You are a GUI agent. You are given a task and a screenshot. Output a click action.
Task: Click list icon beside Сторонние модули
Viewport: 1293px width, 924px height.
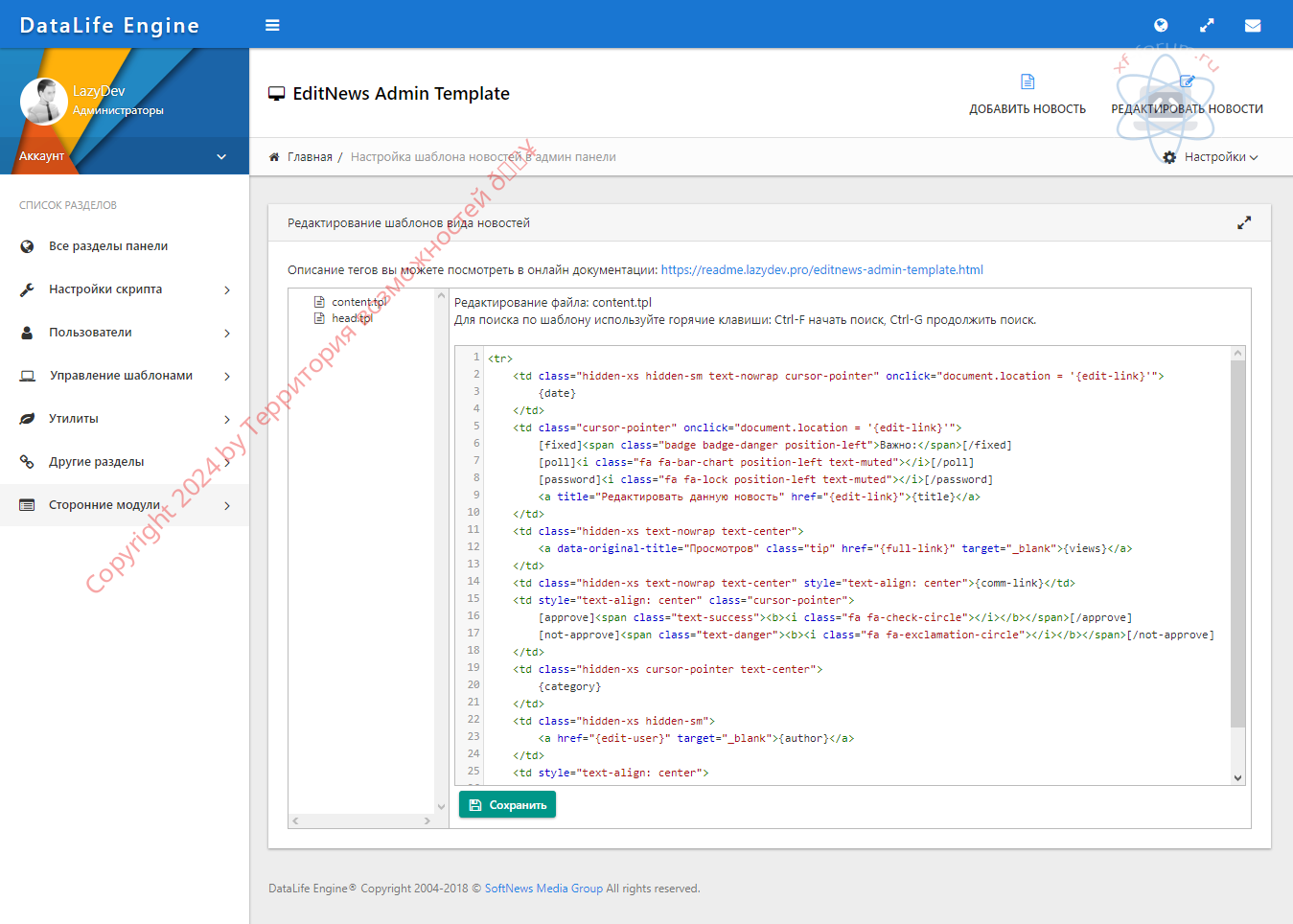[x=27, y=505]
